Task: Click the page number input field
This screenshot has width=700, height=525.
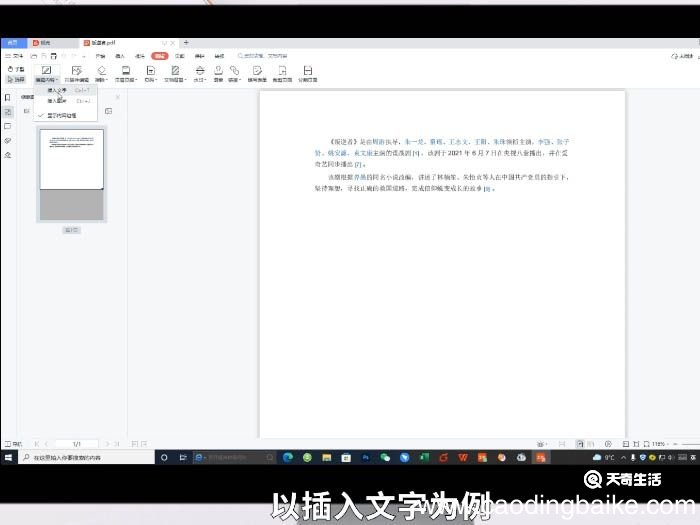Action: 76,444
